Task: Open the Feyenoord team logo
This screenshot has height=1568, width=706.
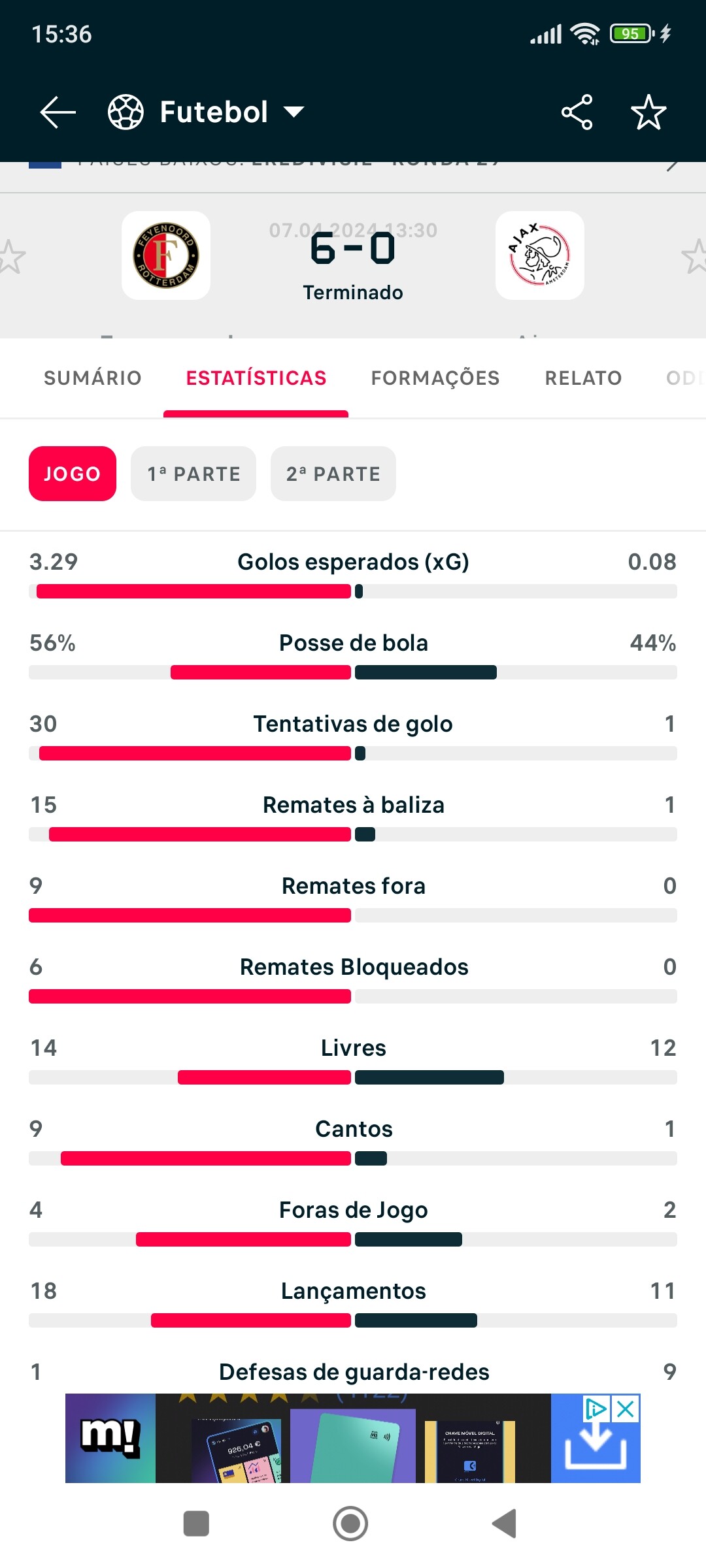Action: [x=166, y=255]
